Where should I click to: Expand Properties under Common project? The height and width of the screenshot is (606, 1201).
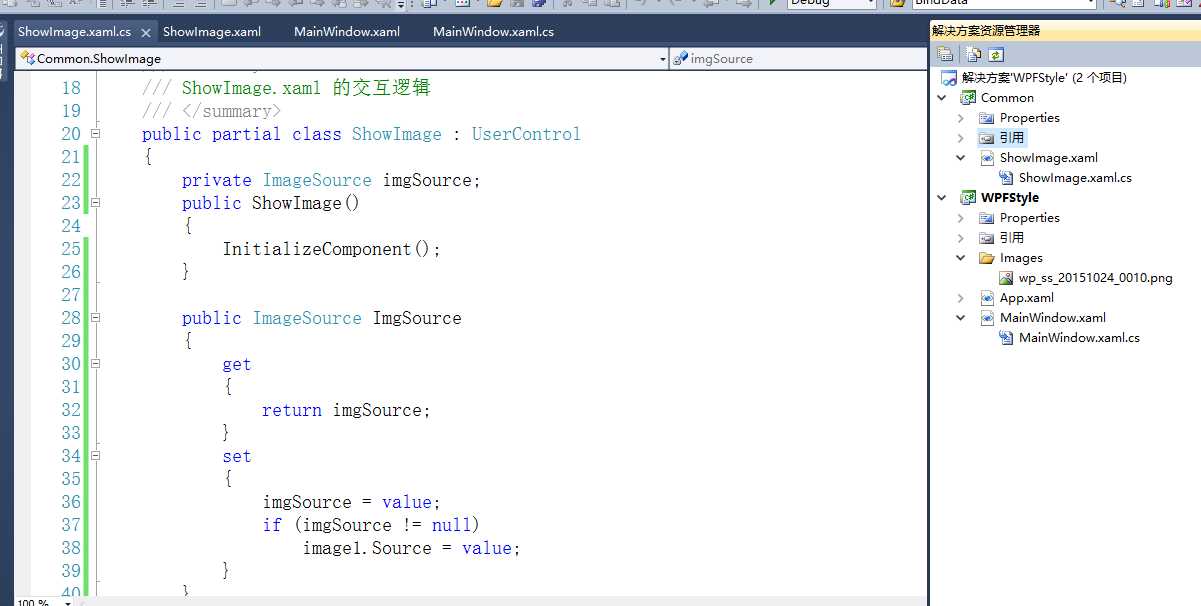[960, 117]
